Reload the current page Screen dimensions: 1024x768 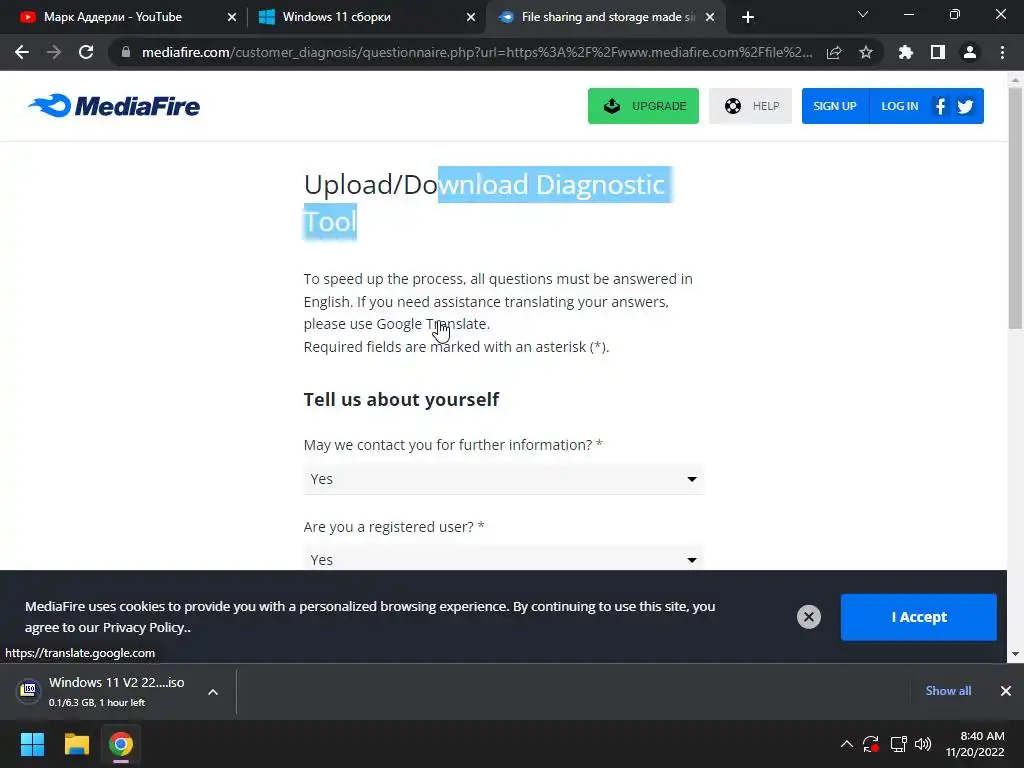tap(86, 52)
